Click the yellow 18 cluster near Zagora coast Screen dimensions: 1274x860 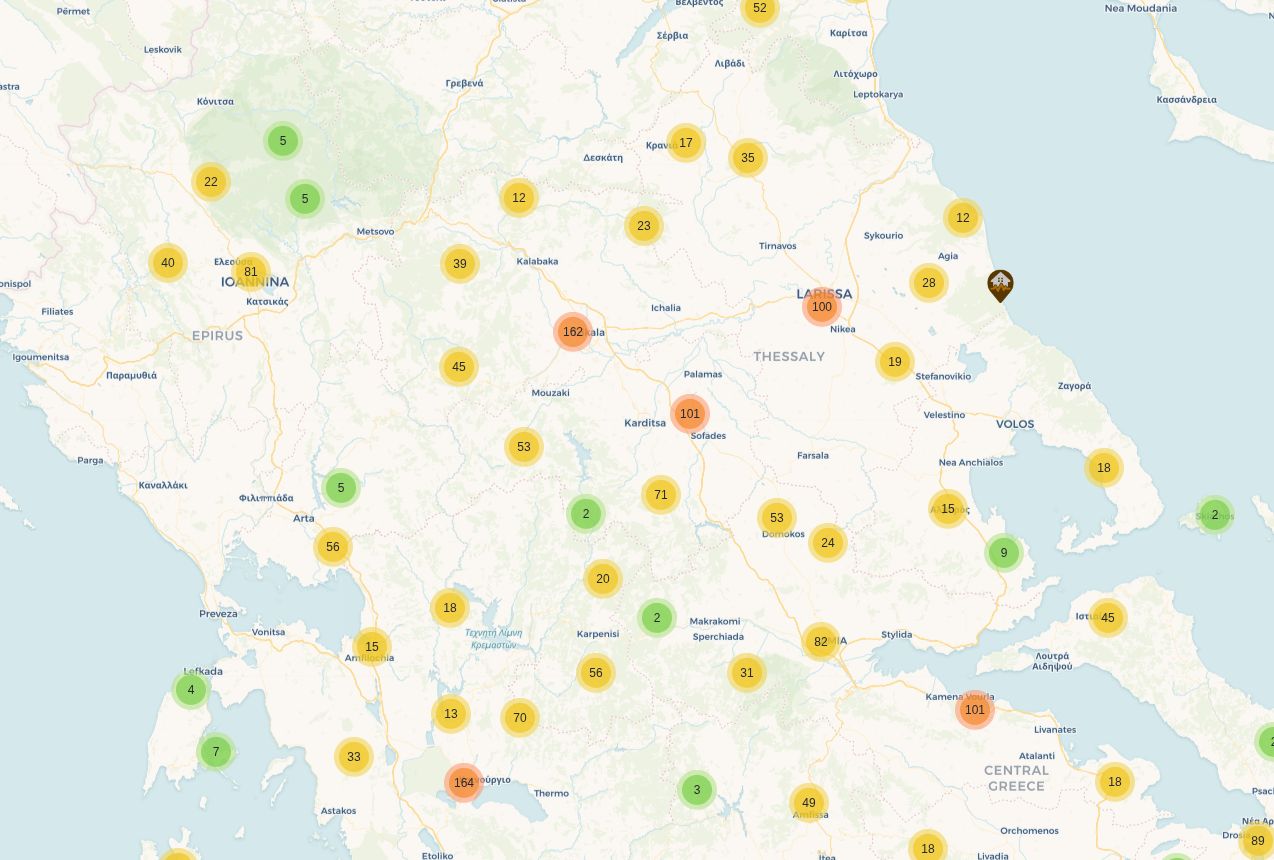coord(1103,467)
